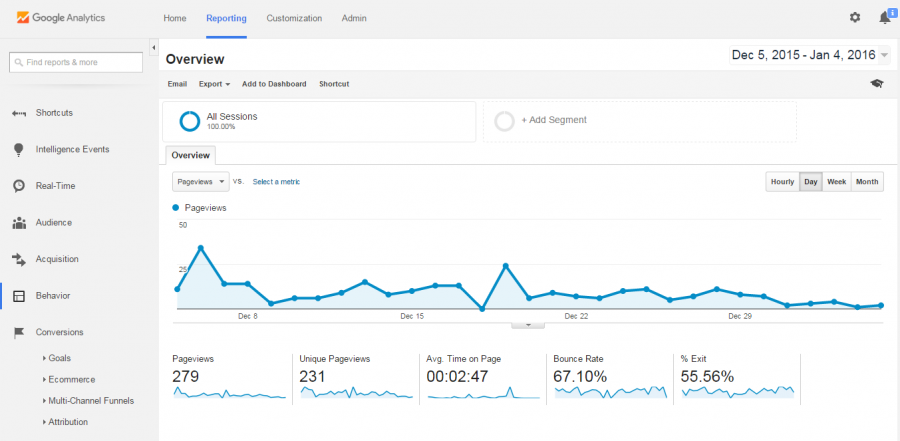Open the Pageviews metric dropdown
The image size is (900, 441).
(x=201, y=181)
